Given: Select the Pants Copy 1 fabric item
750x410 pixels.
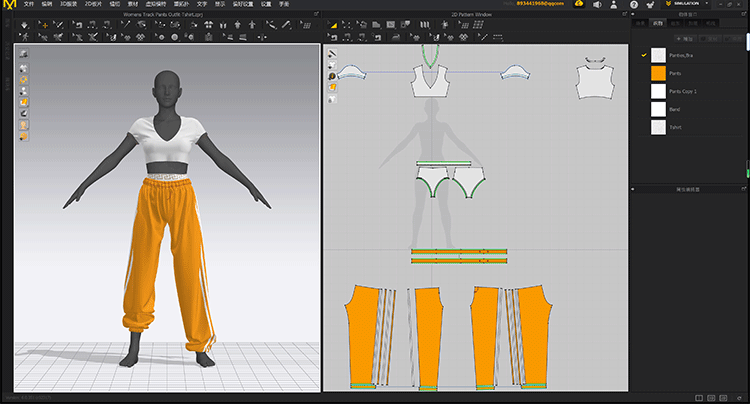Looking at the screenshot, I should [x=683, y=91].
